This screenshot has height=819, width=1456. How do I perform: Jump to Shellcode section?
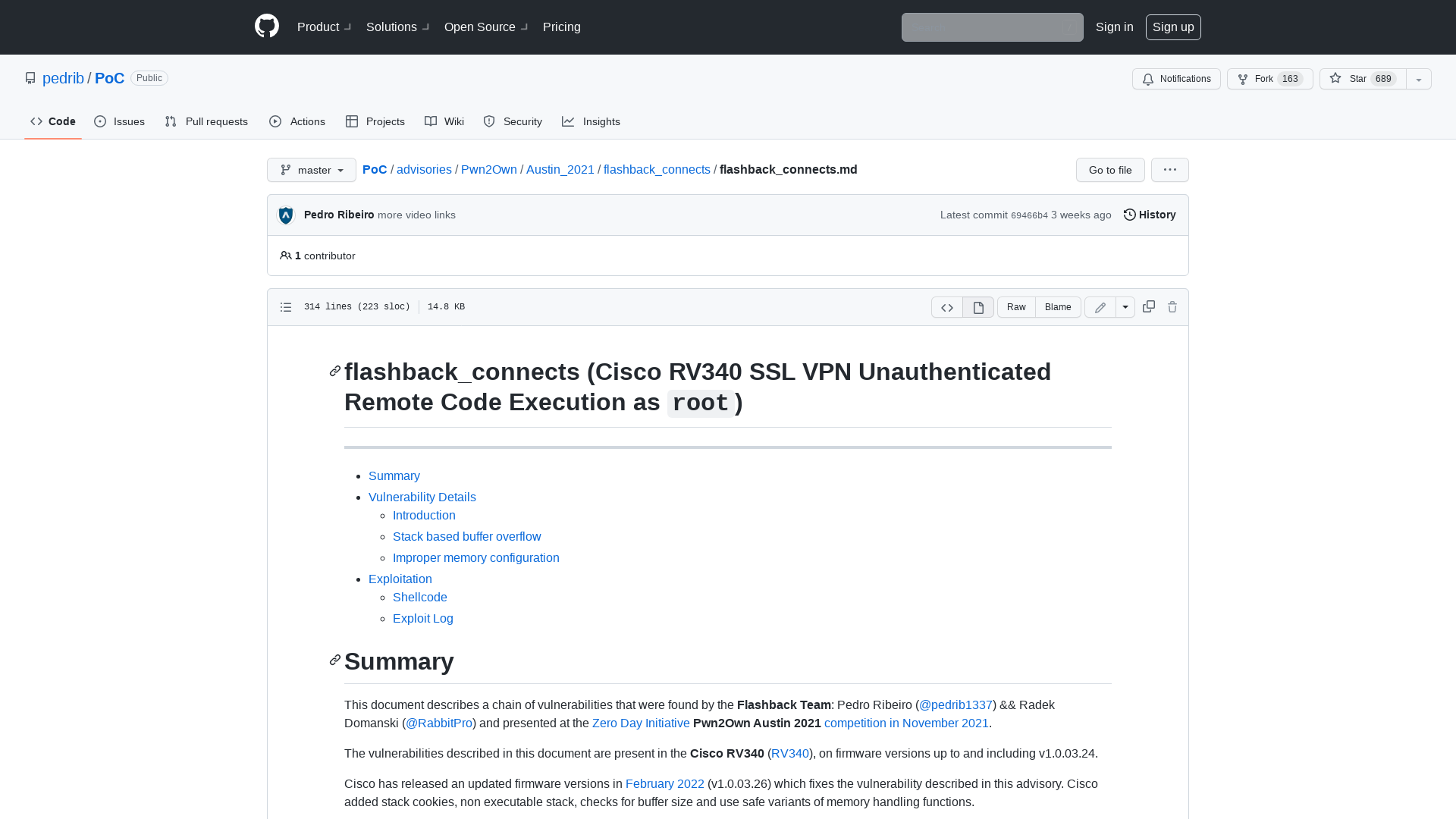coord(420,598)
